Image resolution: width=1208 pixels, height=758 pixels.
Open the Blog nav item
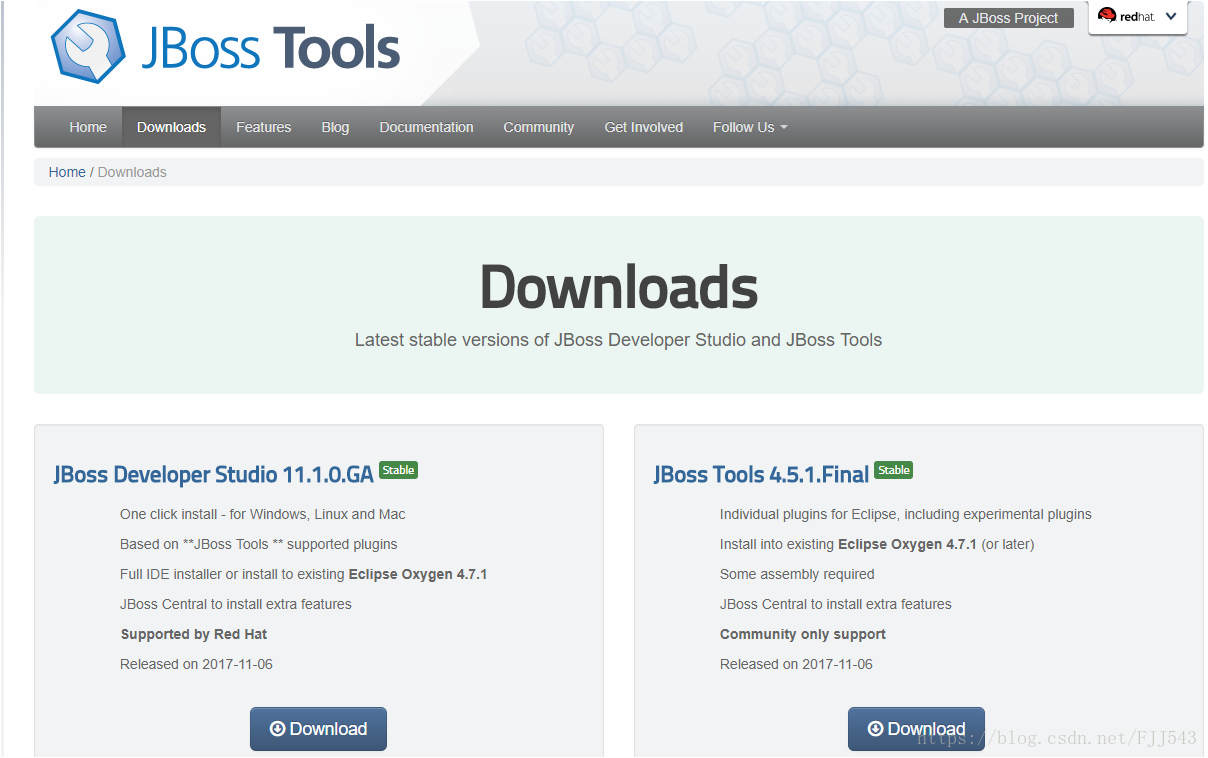pos(335,127)
